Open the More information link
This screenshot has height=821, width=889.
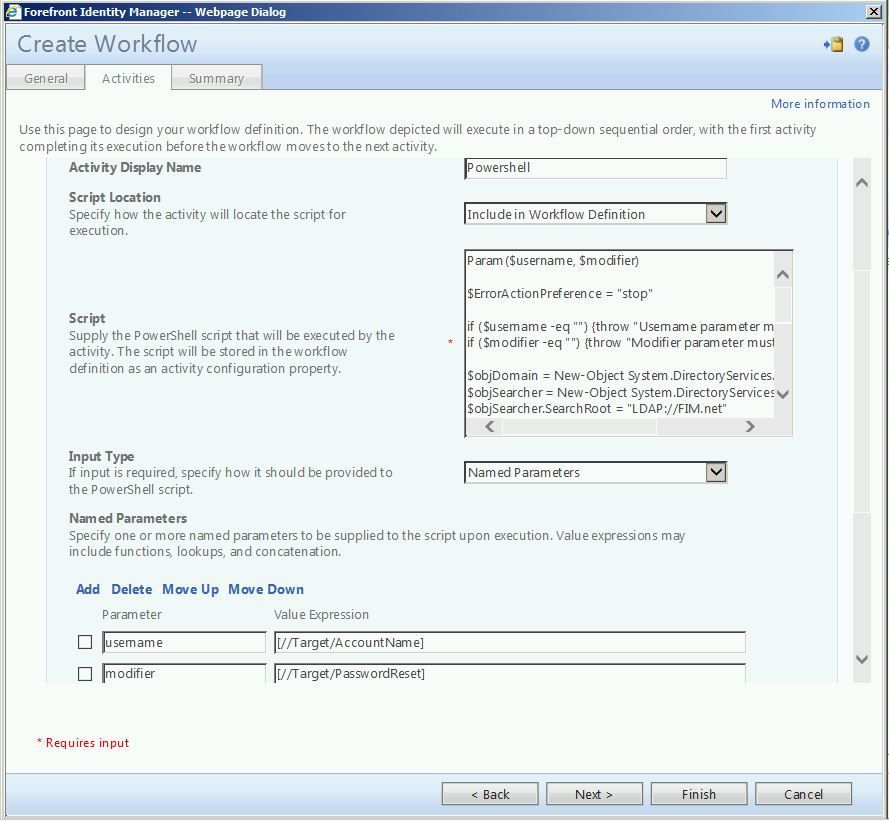click(x=820, y=104)
